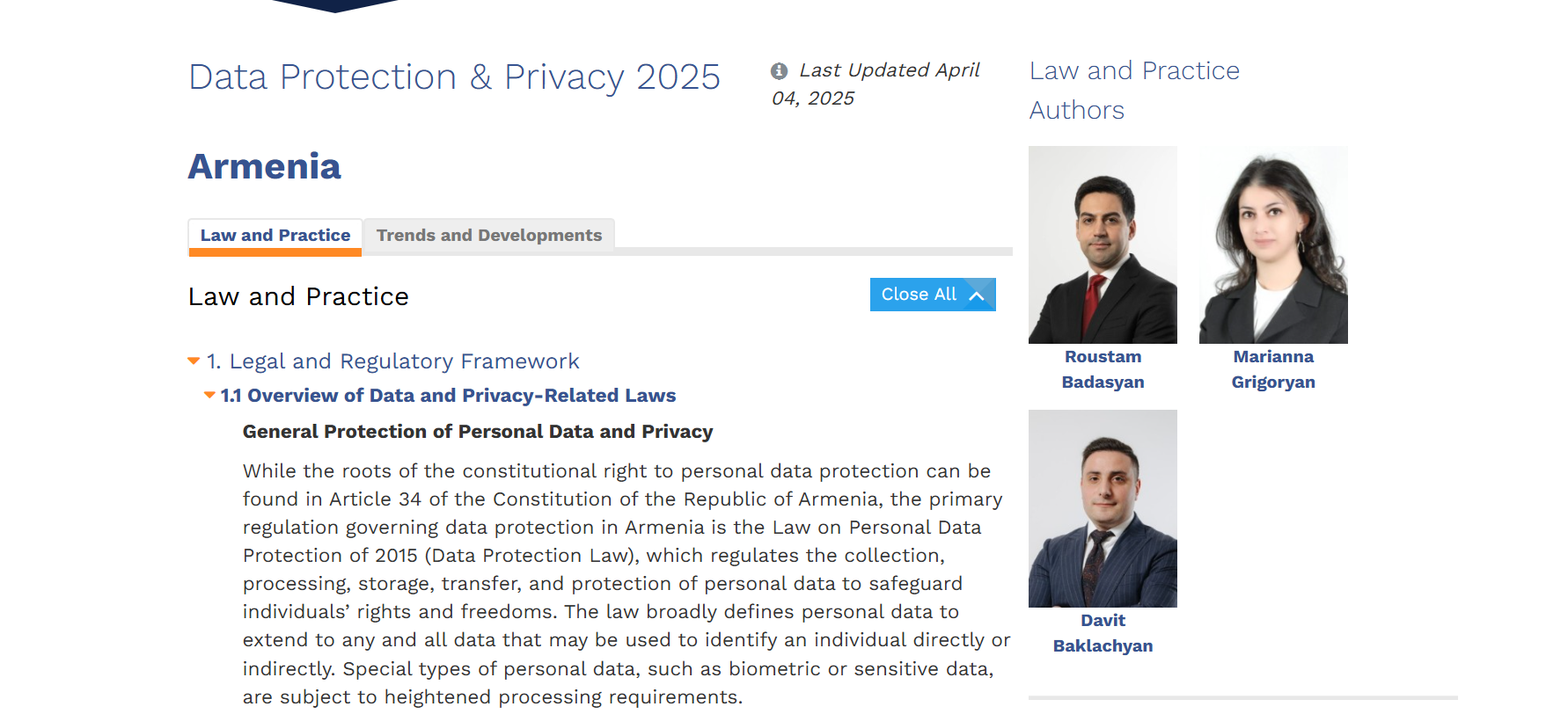1568x714 pixels.
Task: Open Marianna Grigoryan's author photo
Action: pos(1273,244)
